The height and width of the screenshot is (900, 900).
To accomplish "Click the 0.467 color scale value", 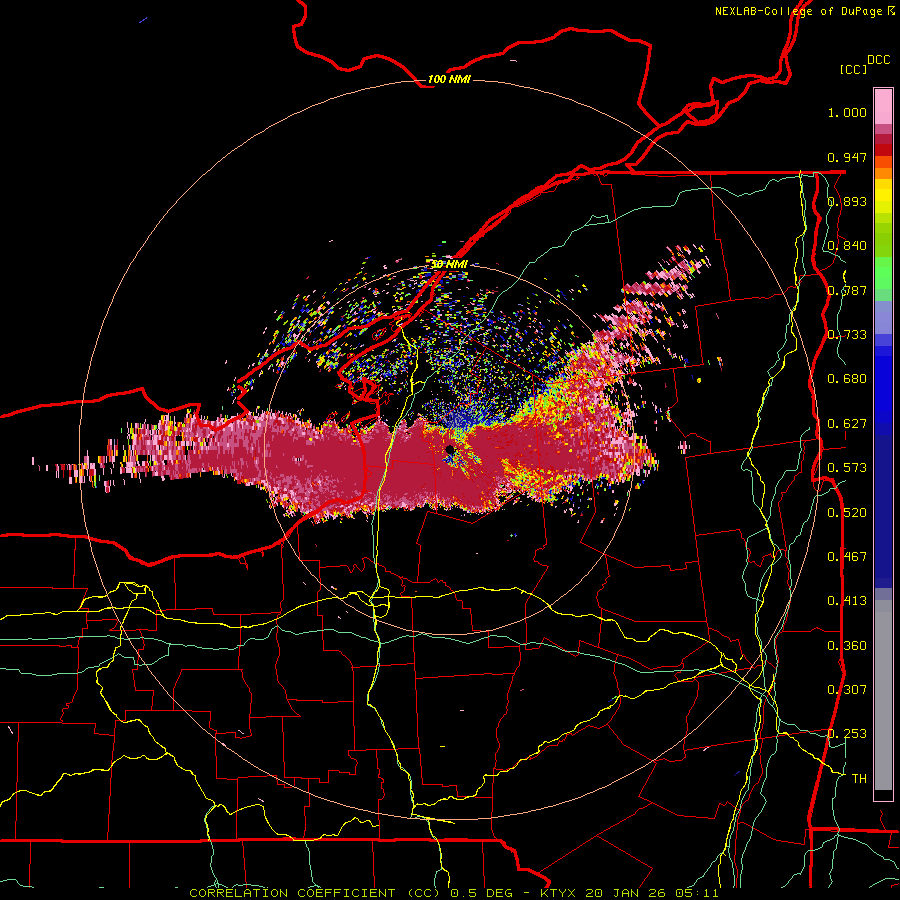I will [x=847, y=557].
